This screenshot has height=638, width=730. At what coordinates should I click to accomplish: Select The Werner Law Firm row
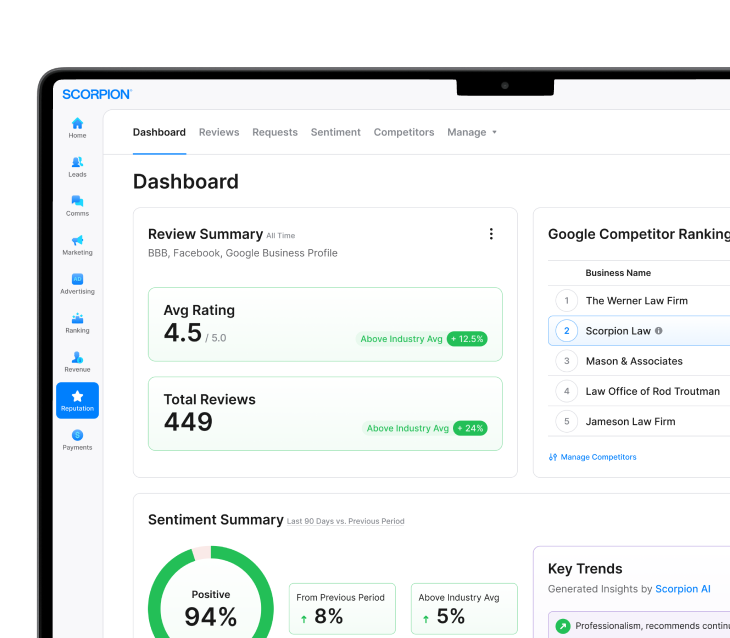point(637,300)
